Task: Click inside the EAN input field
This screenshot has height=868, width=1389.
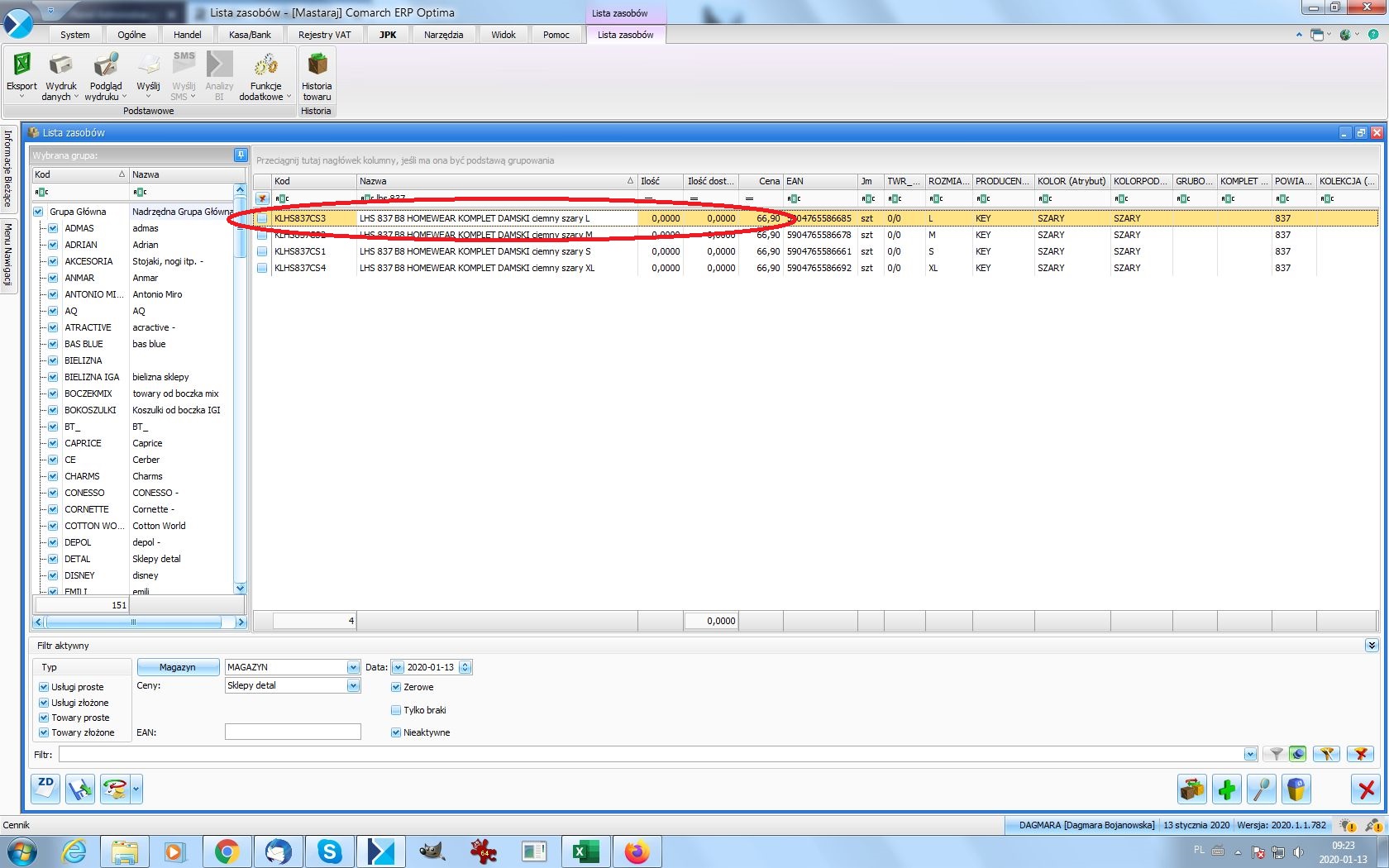Action: click(x=293, y=732)
